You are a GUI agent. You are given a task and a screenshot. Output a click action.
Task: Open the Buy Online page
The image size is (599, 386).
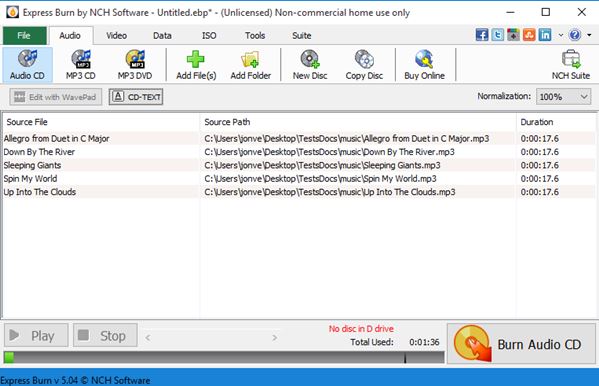(x=424, y=65)
